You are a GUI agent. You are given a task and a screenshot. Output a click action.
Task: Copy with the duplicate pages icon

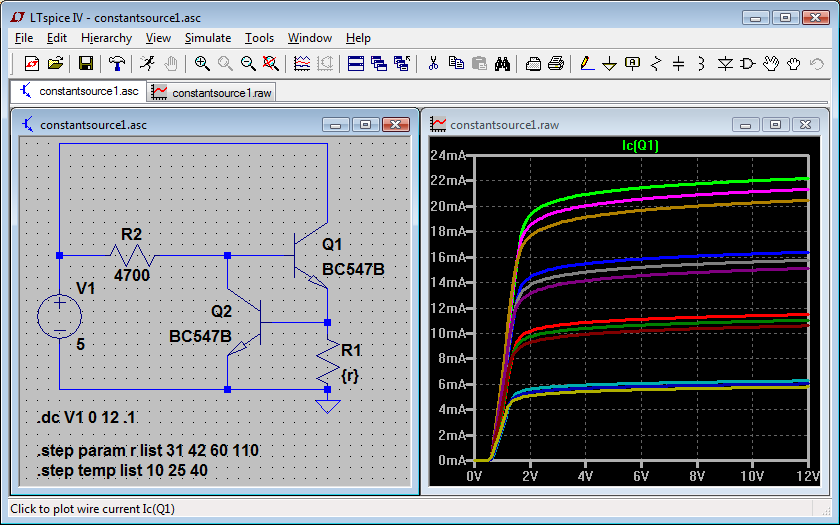point(456,64)
